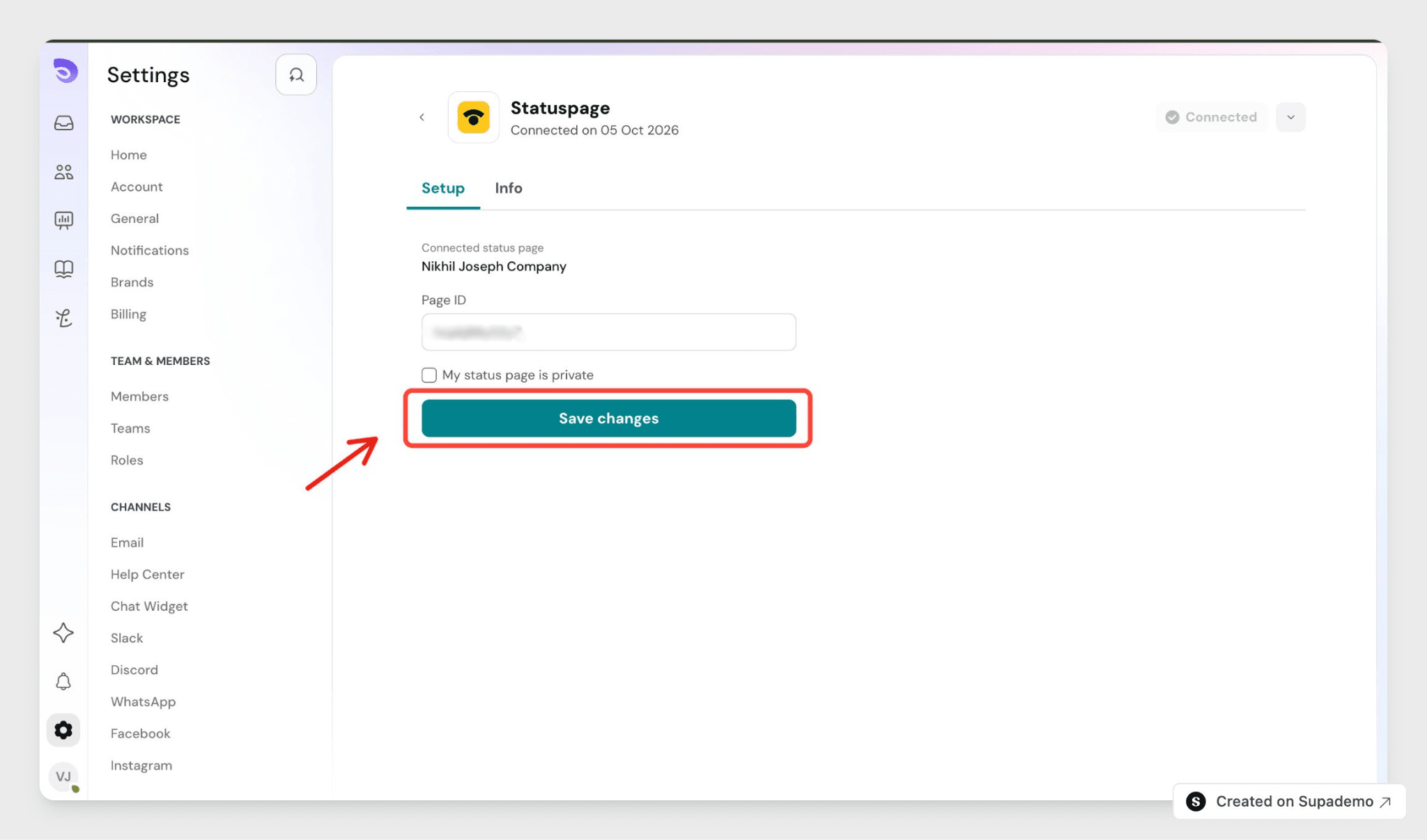1427x840 pixels.
Task: Click the Save changes button
Action: pos(608,418)
